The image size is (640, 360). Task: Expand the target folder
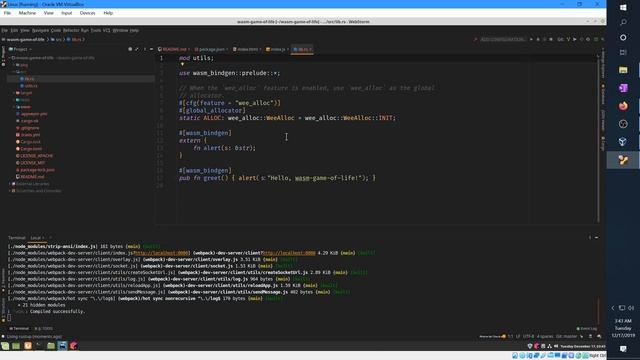[x=14, y=93]
